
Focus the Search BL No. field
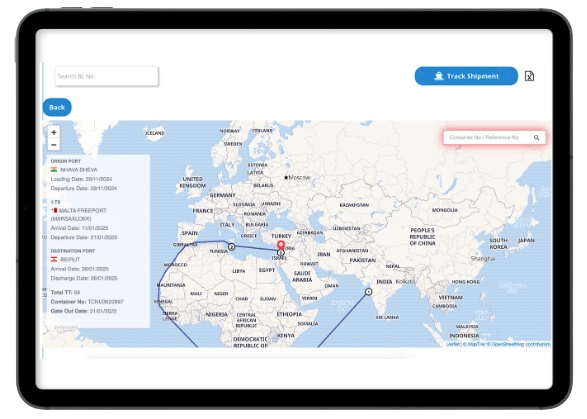tap(107, 76)
